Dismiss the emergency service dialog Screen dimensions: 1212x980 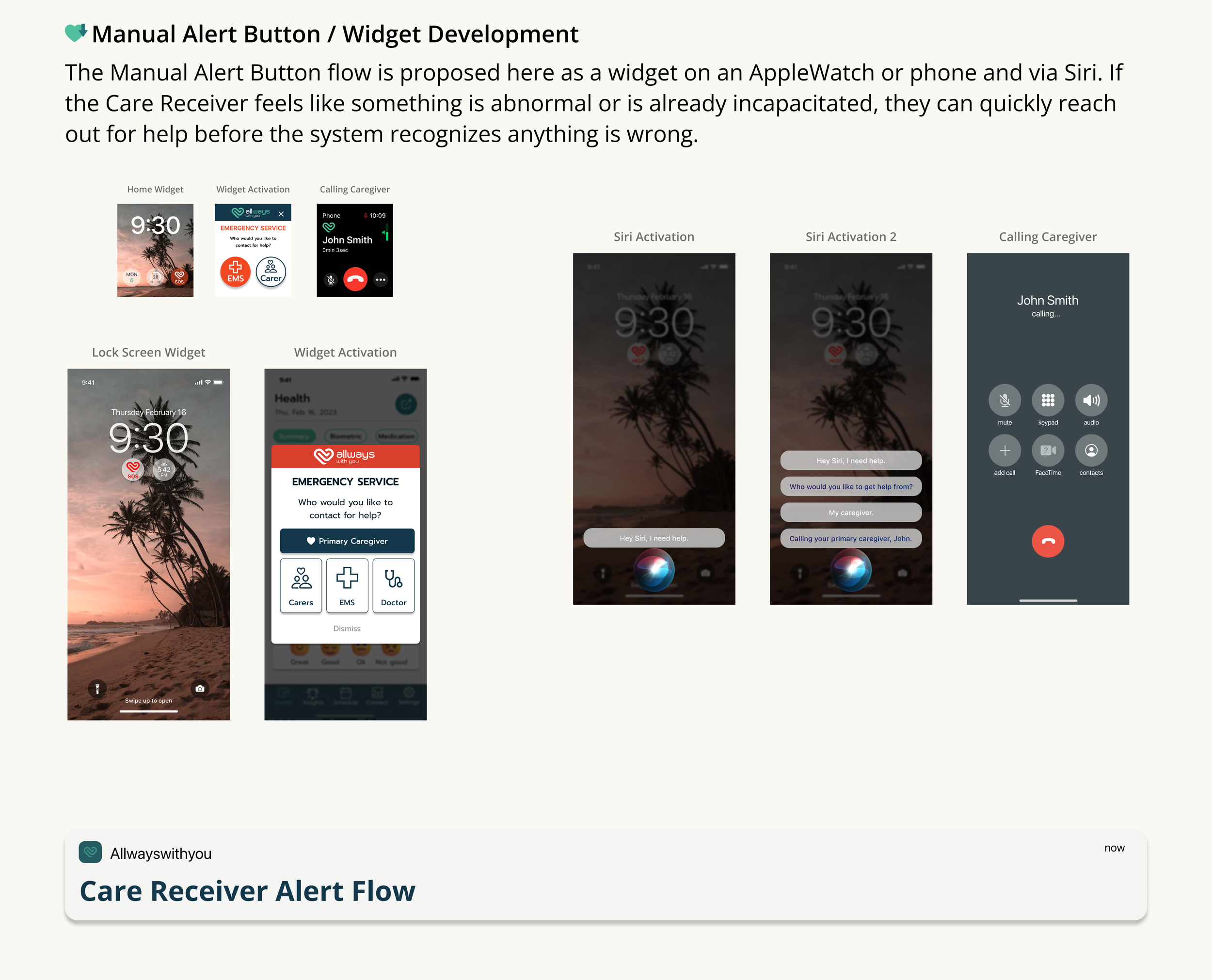(347, 628)
